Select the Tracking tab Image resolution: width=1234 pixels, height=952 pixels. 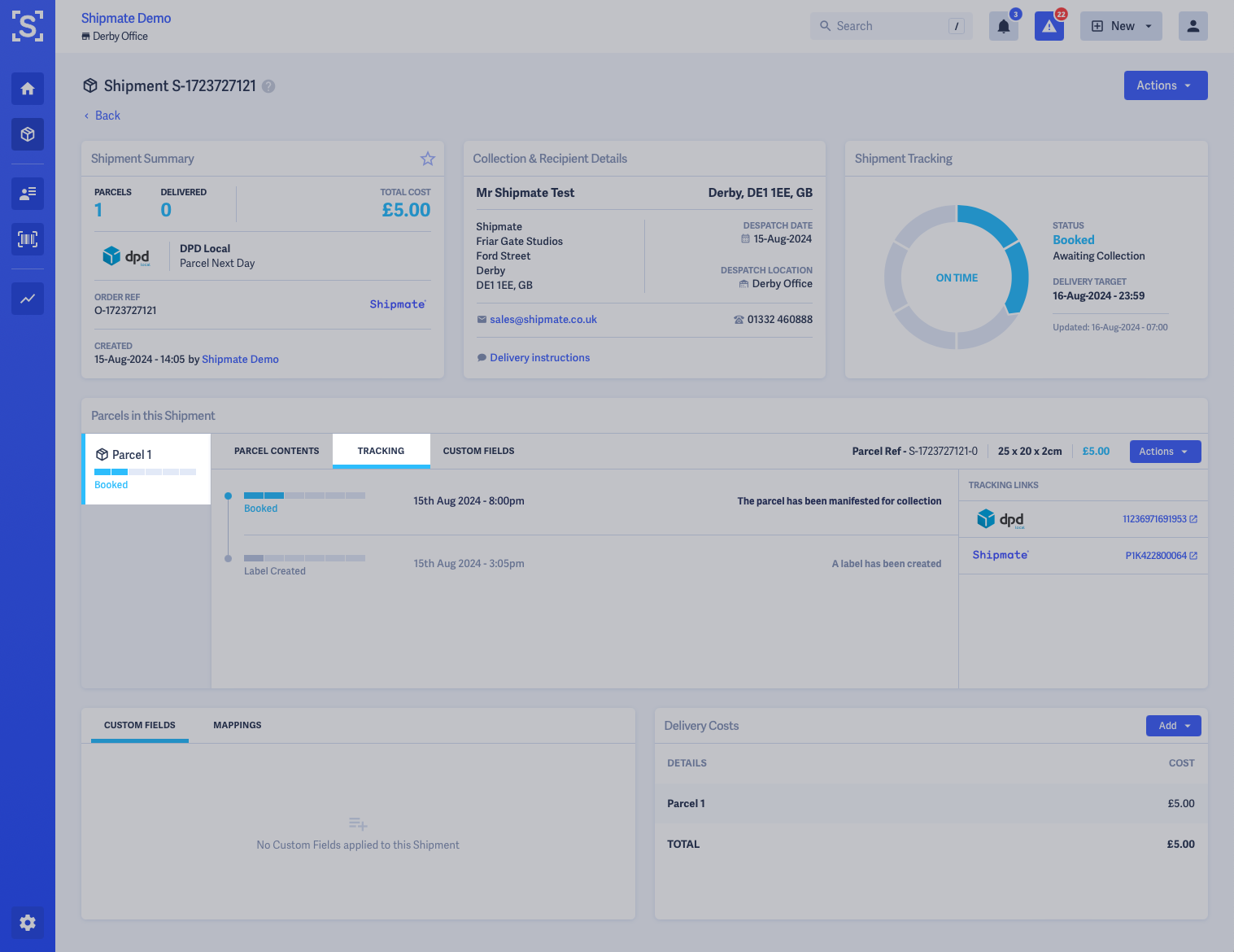[381, 451]
